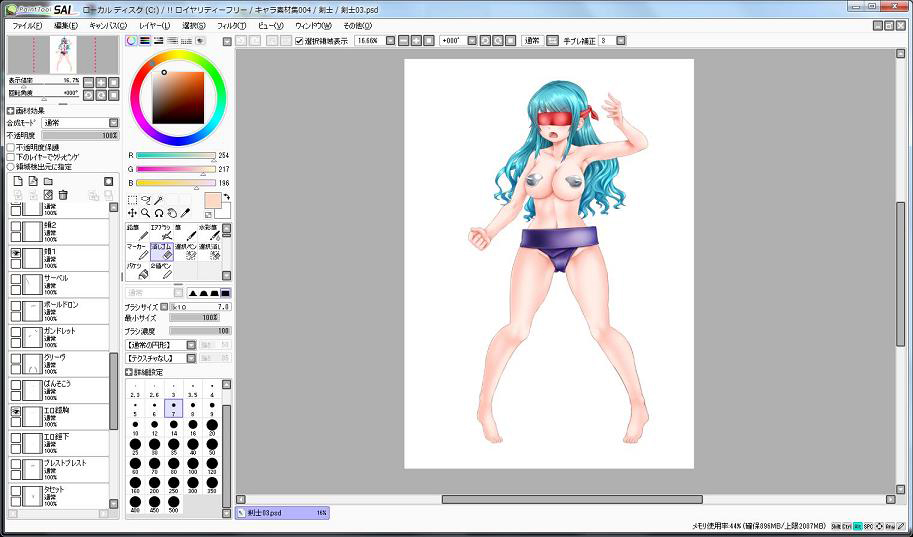Click the red R color slider
The height and width of the screenshot is (537, 913).
tap(176, 156)
